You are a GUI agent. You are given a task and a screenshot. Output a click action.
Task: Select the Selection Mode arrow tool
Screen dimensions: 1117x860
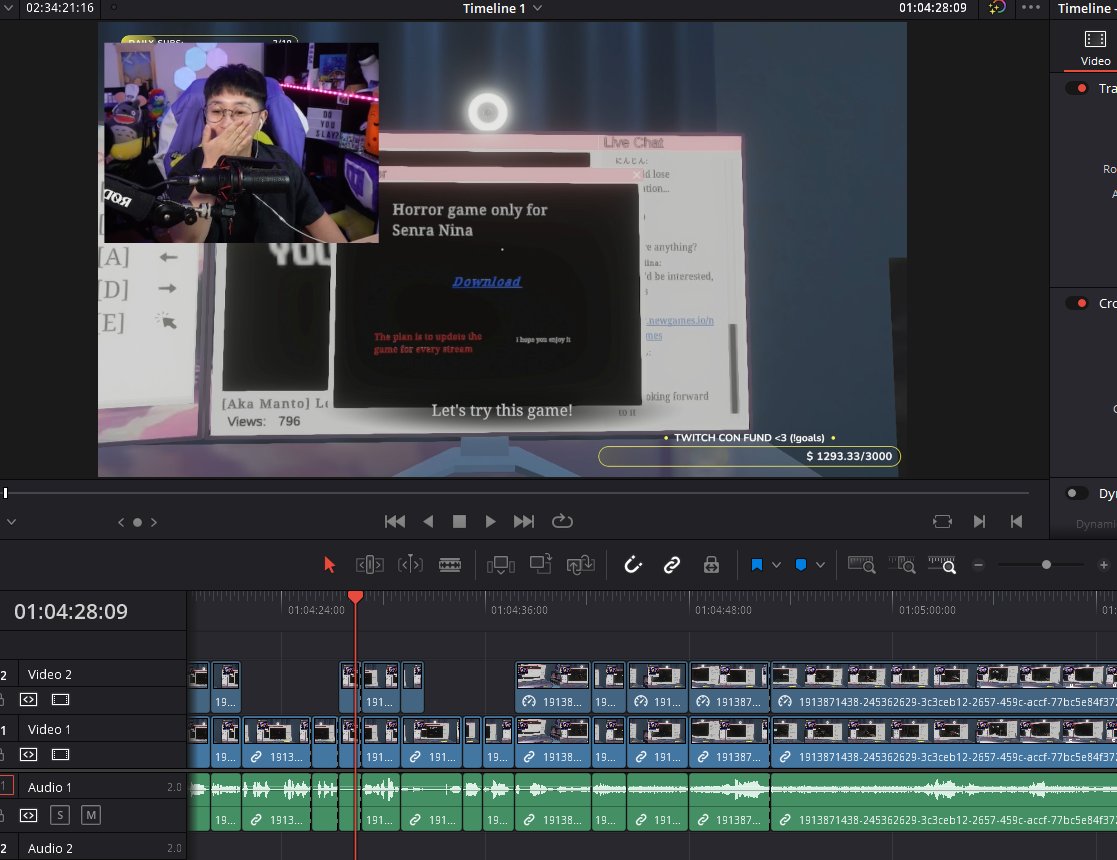pyautogui.click(x=329, y=565)
